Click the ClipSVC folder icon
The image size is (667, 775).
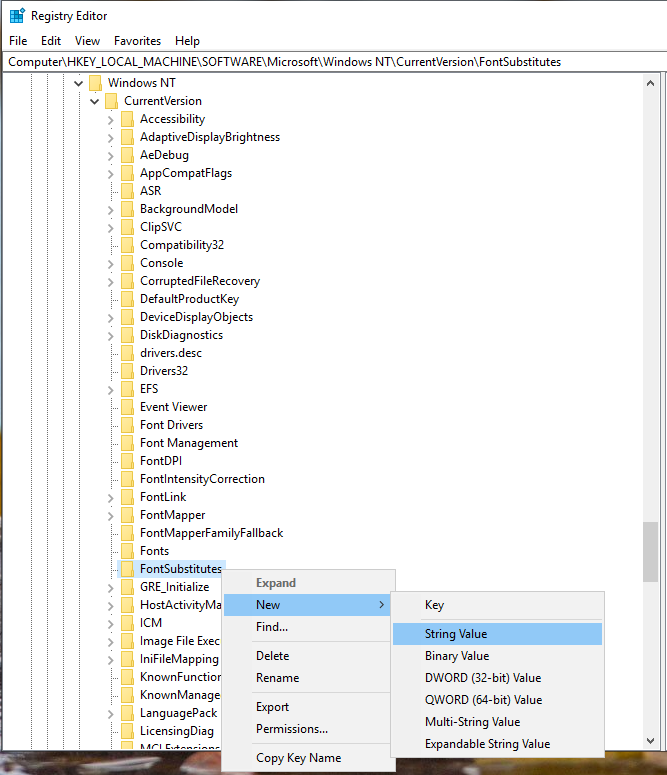[x=128, y=227]
